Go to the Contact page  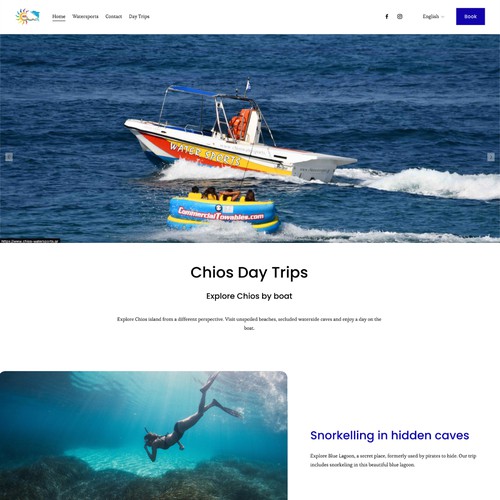point(114,16)
